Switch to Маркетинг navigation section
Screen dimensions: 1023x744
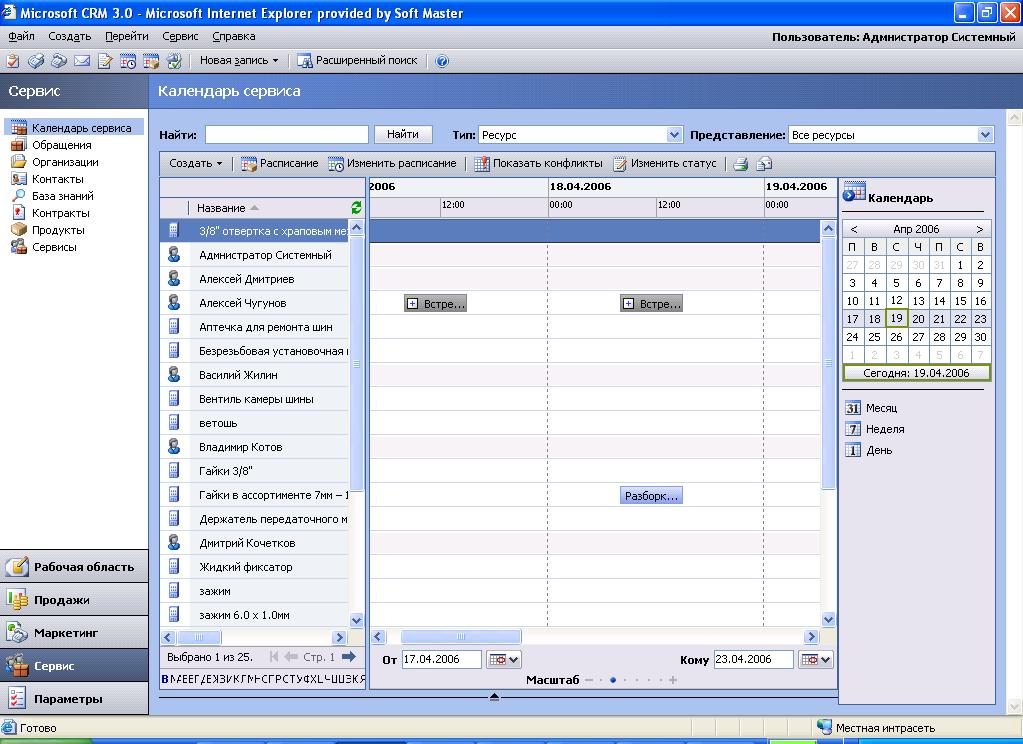tap(74, 632)
